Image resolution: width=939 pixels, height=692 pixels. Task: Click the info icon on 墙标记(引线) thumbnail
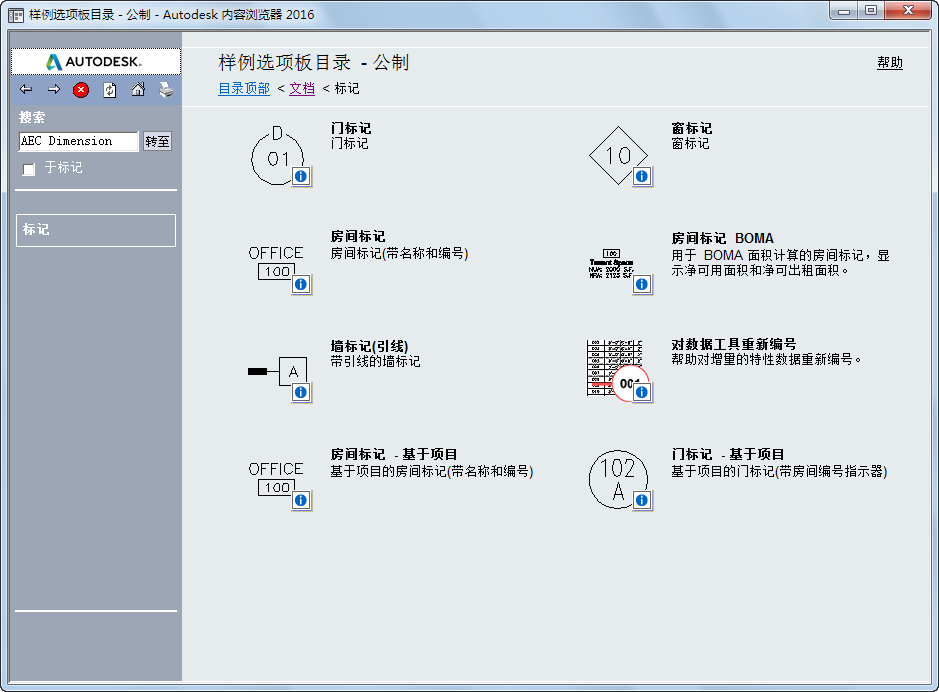(x=301, y=391)
